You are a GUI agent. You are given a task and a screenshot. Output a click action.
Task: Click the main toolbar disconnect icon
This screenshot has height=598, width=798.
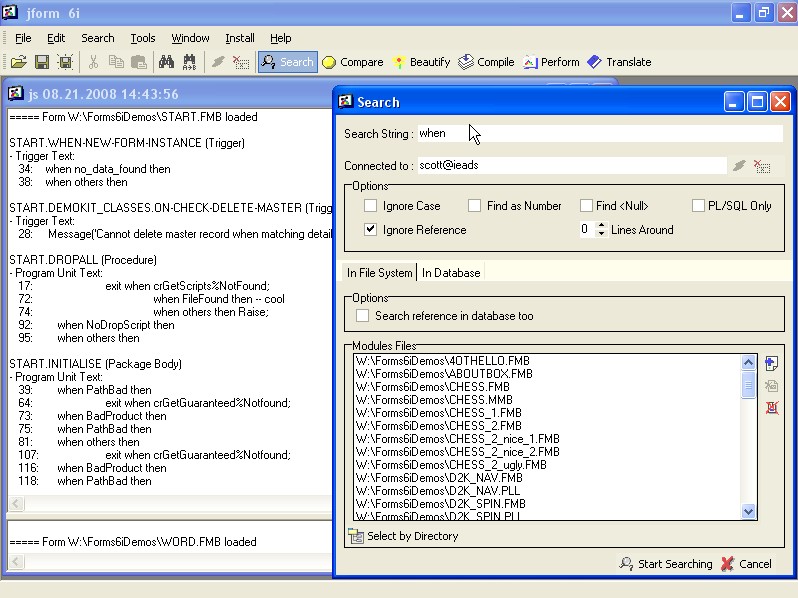(x=241, y=62)
